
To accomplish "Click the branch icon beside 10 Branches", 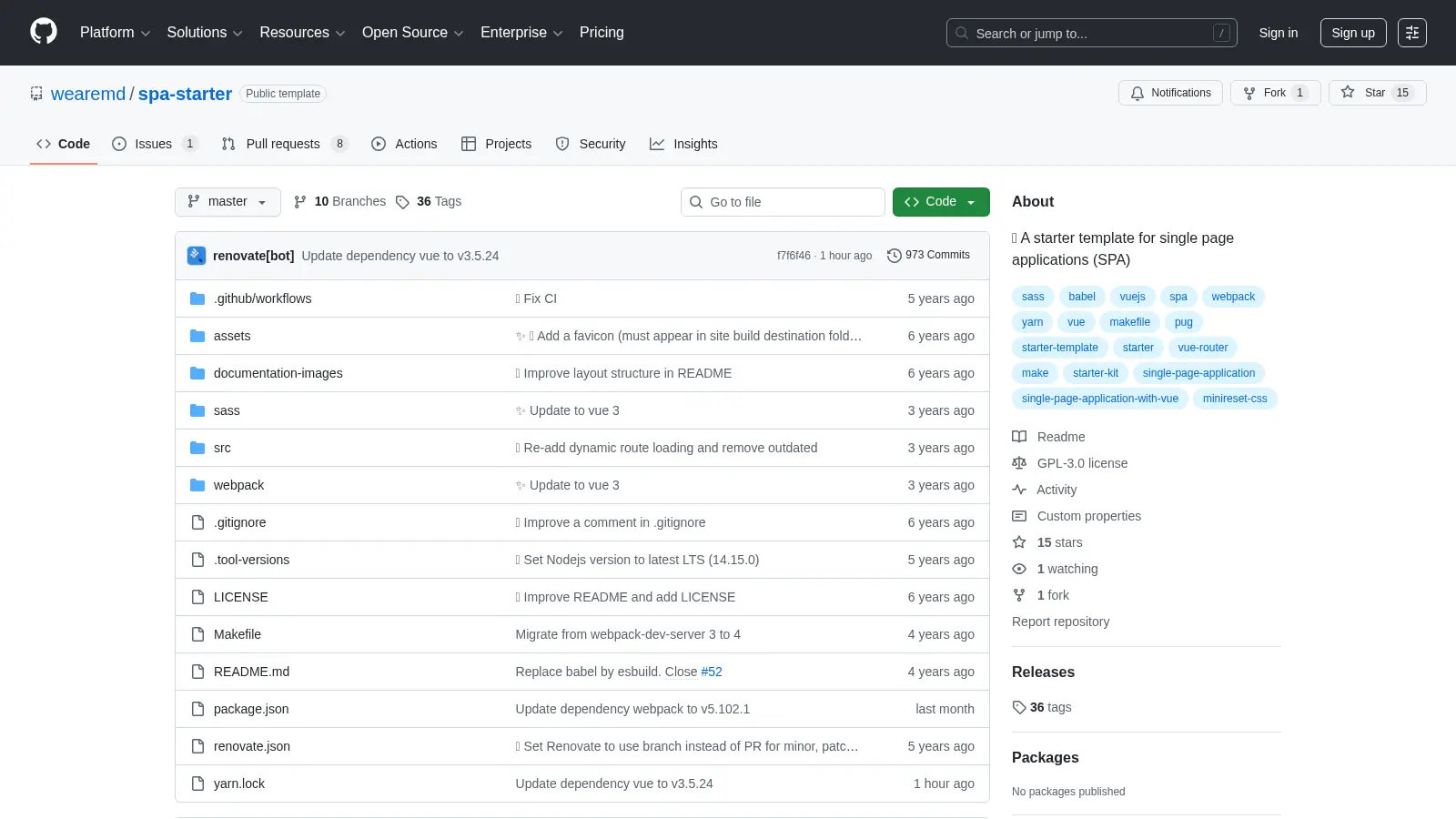I will click(300, 202).
